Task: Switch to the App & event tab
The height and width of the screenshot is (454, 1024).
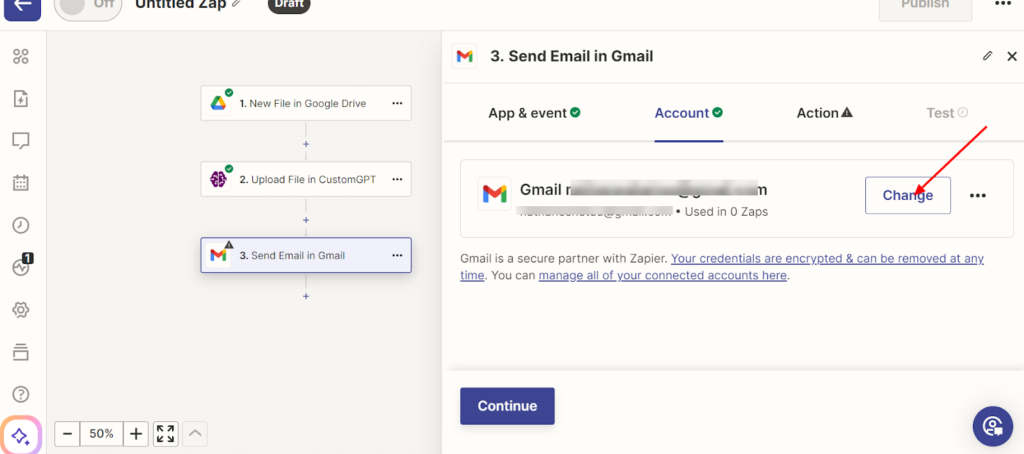Action: (x=534, y=113)
